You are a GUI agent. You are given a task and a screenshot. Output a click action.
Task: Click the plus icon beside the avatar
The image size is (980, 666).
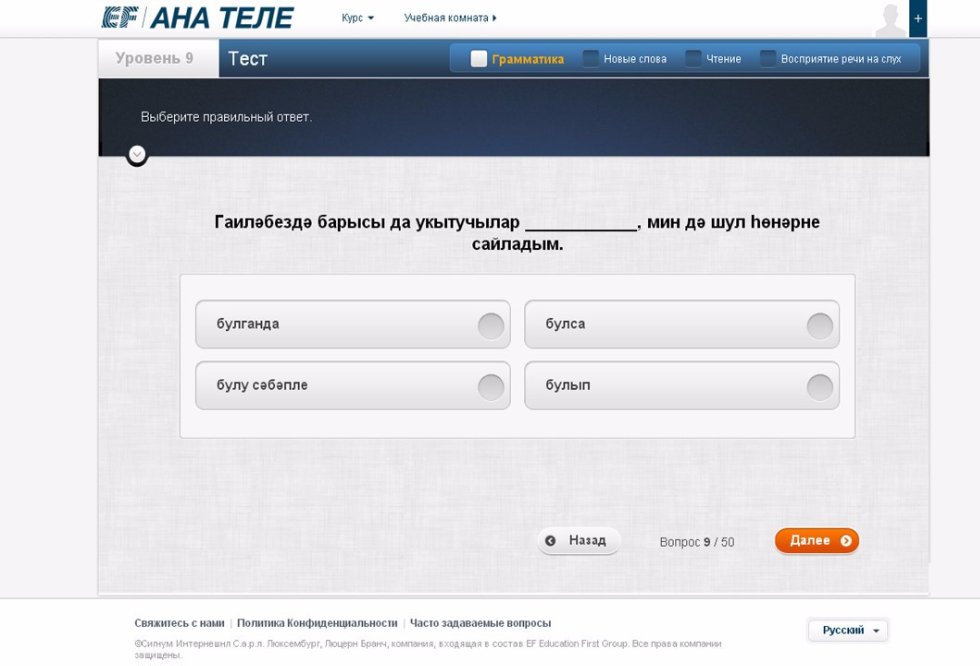coord(918,18)
